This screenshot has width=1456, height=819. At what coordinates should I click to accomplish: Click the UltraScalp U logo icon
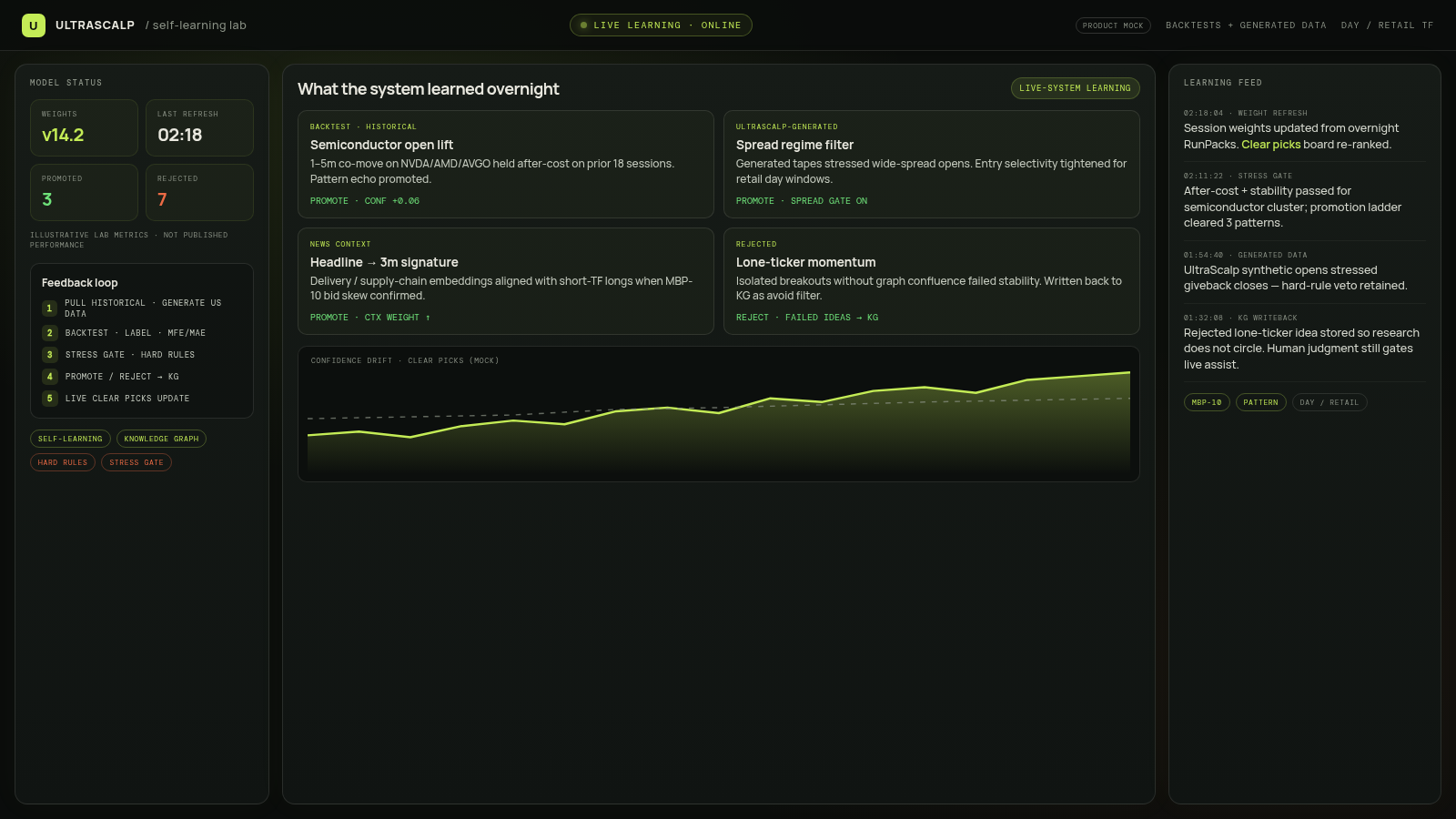pos(34,25)
